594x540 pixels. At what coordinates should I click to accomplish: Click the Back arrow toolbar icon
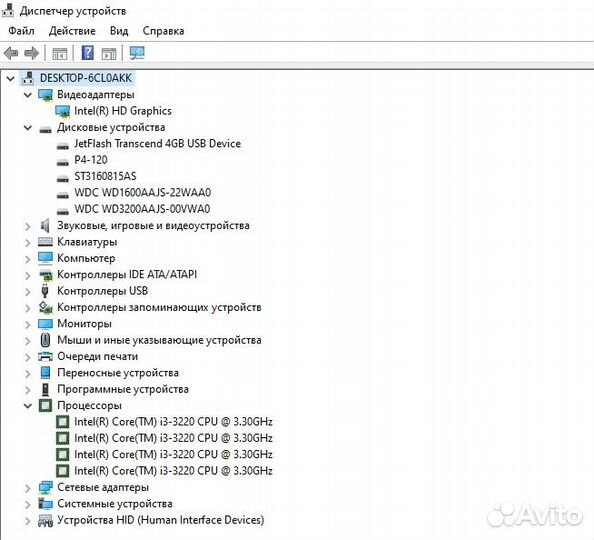click(x=11, y=53)
